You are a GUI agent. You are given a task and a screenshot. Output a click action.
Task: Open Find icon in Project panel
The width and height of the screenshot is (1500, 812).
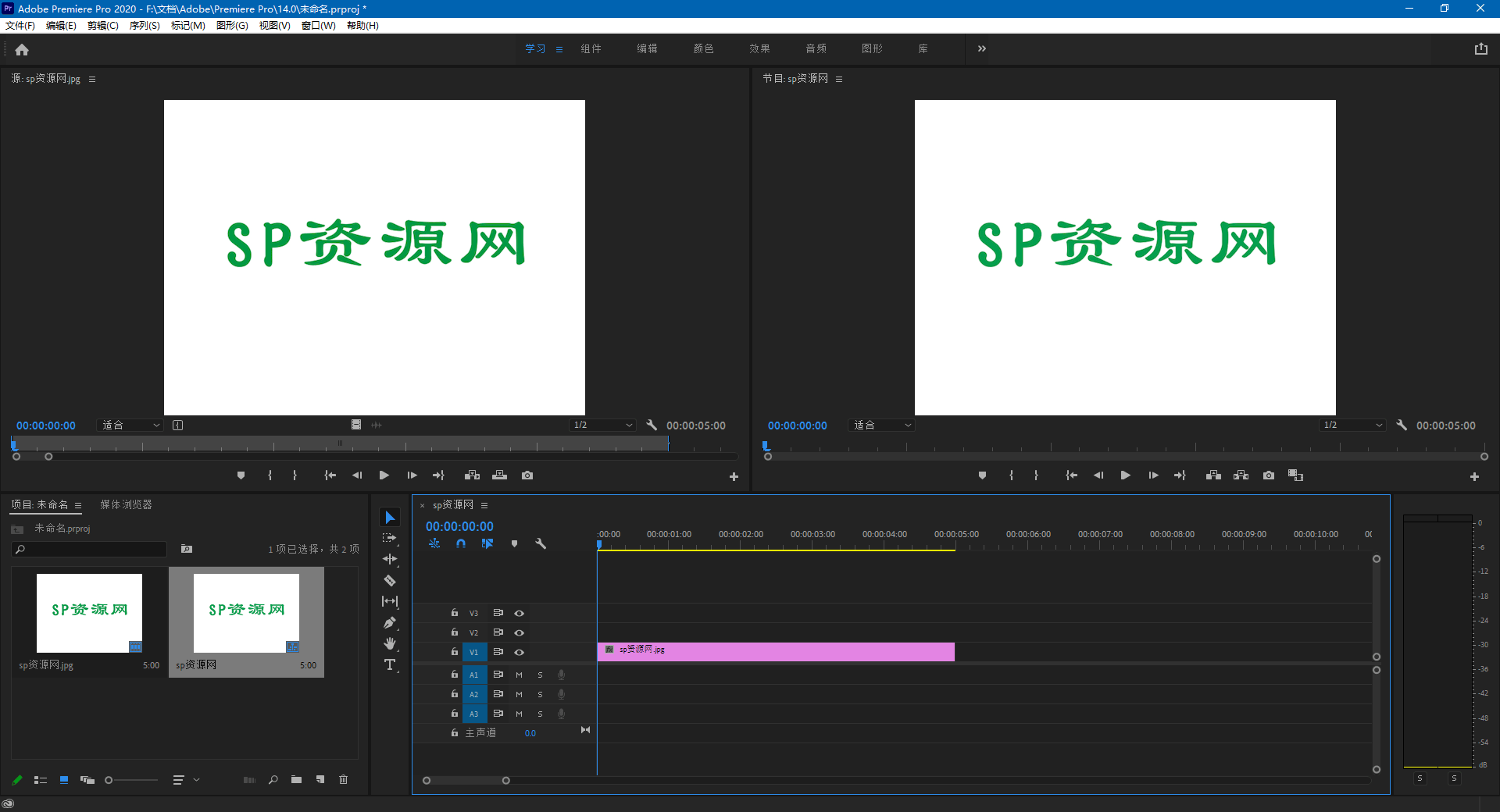click(x=273, y=780)
